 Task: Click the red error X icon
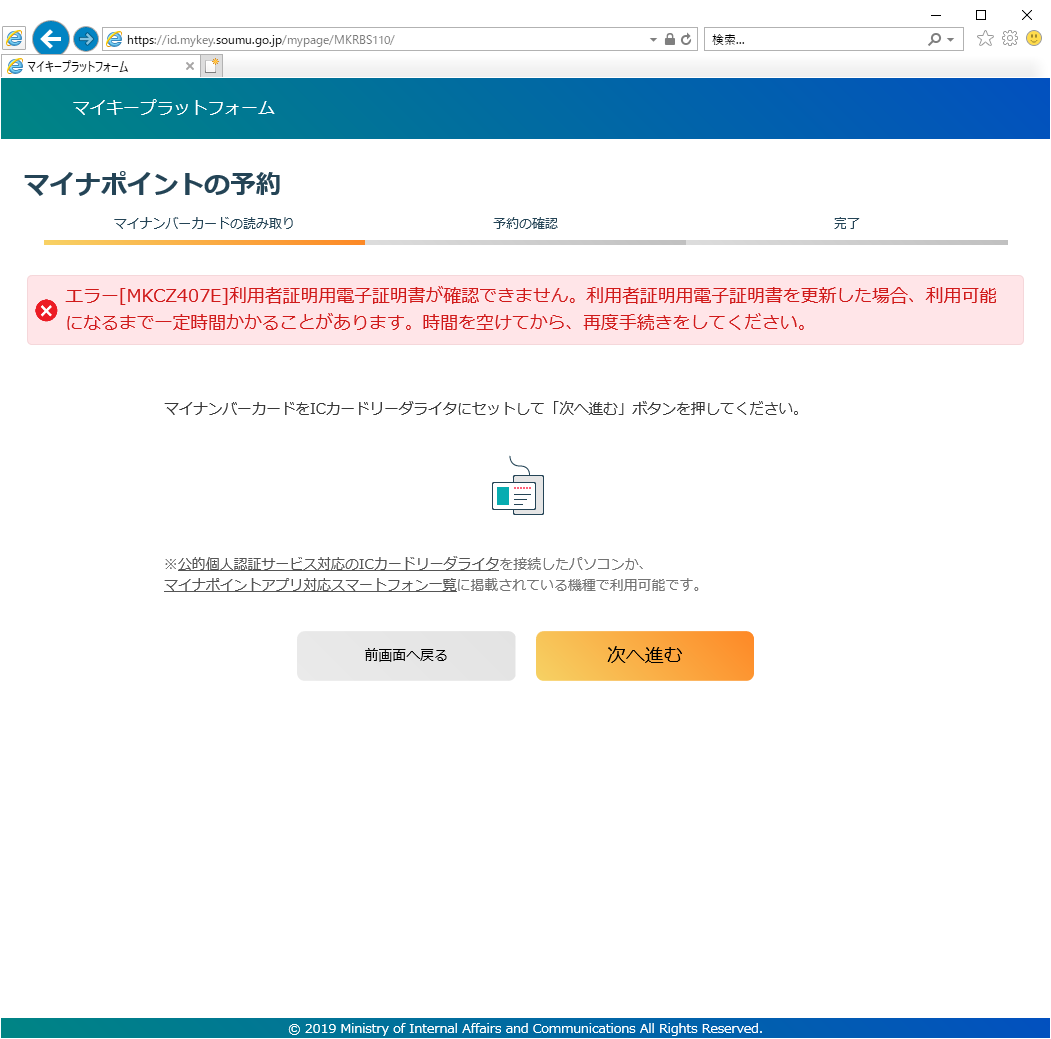[46, 310]
